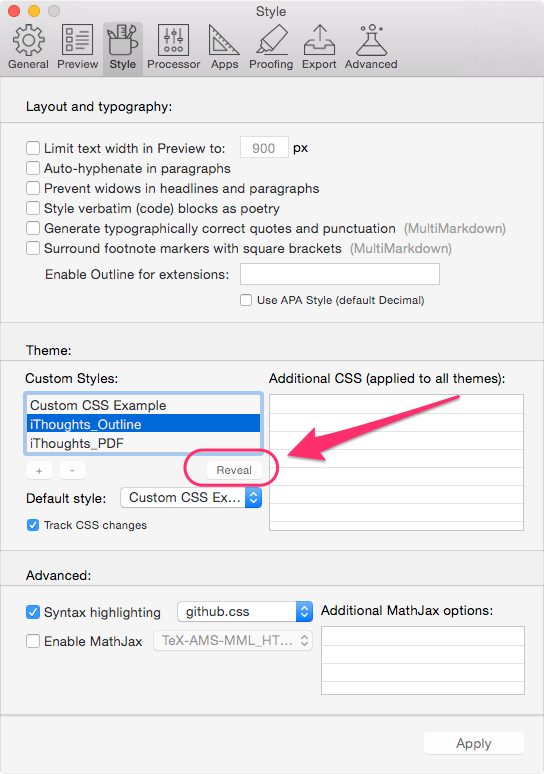Screen dimensions: 544x774
Task: Toggle the Track CSS changes checkbox
Action: pos(33,525)
